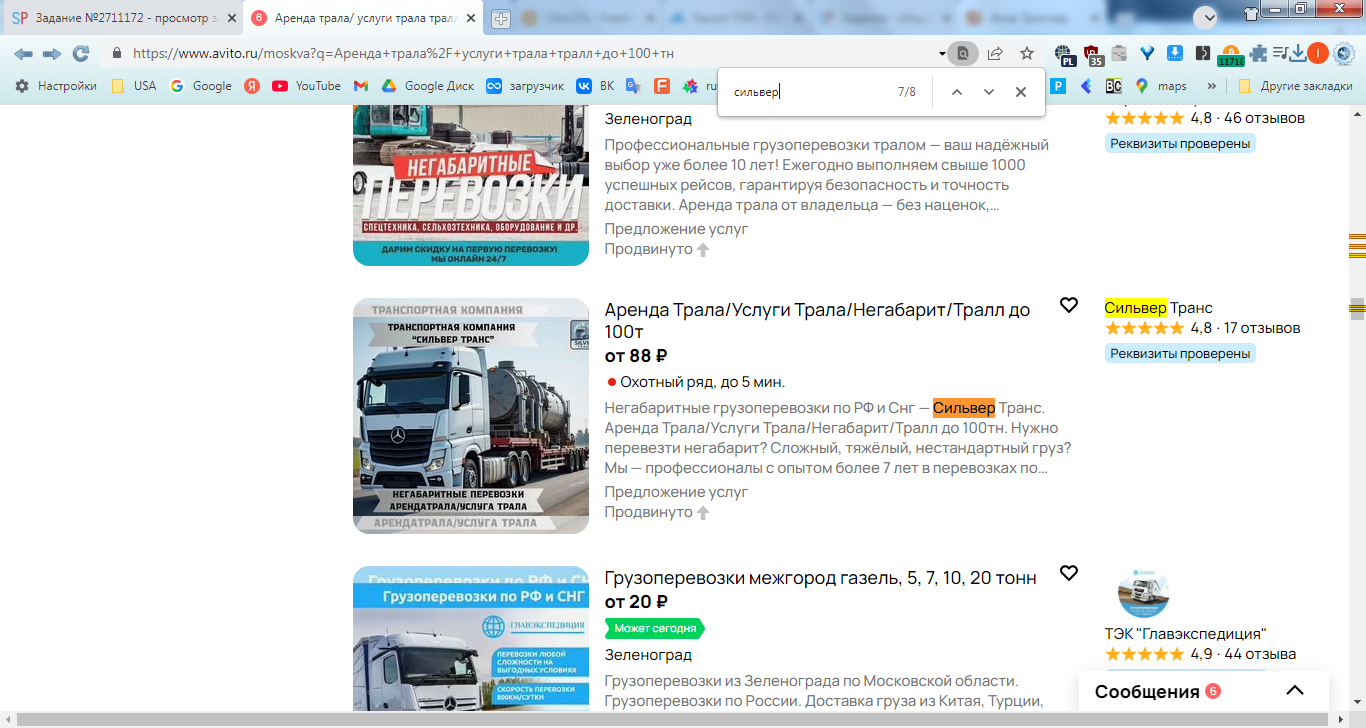Open the Google Translate bookmark icon

click(633, 86)
